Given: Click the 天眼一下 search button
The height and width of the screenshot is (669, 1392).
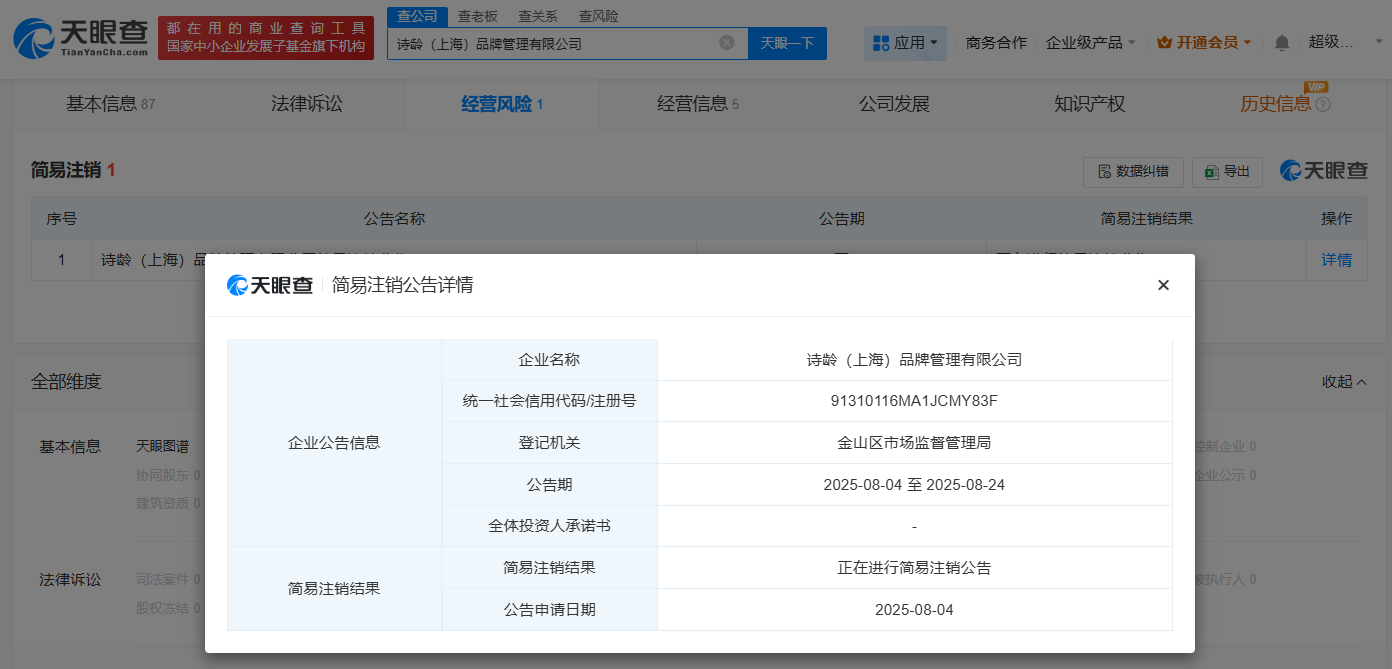Looking at the screenshot, I should (x=787, y=43).
